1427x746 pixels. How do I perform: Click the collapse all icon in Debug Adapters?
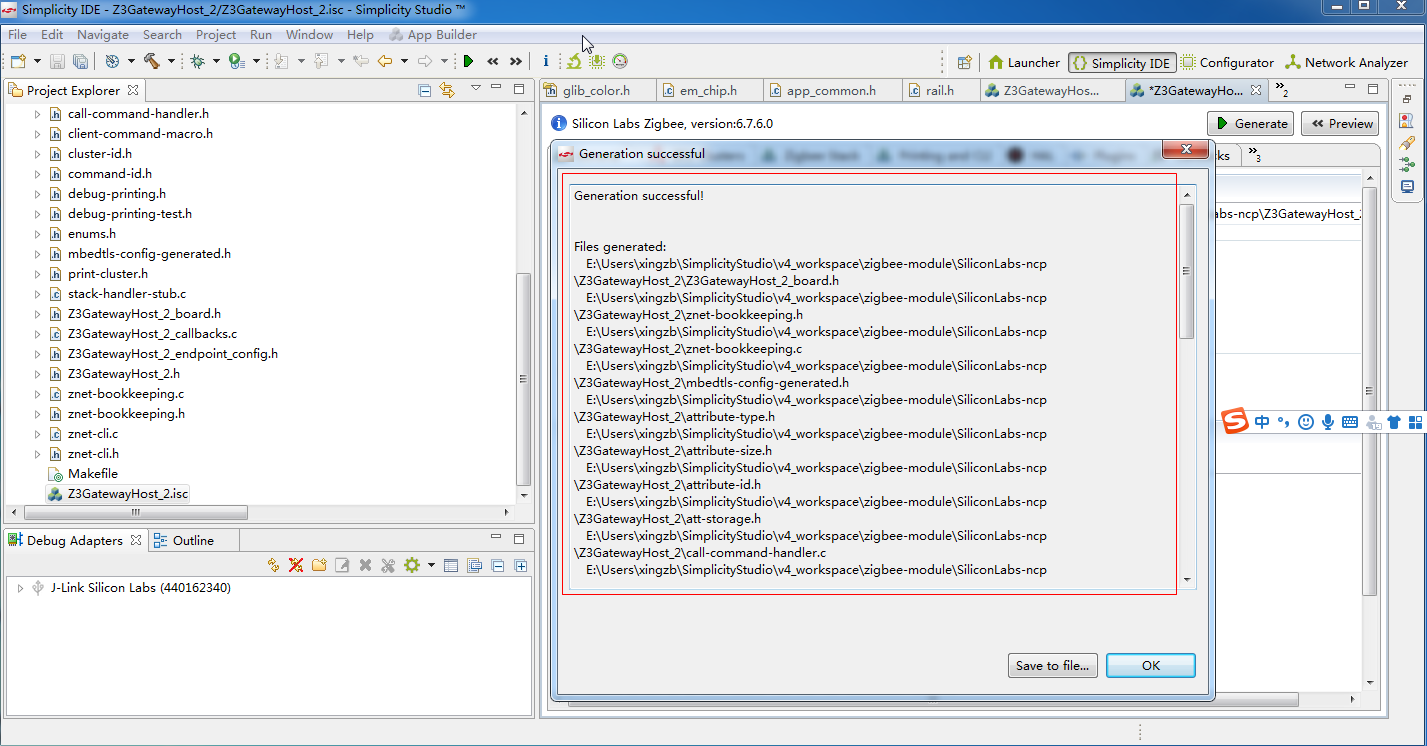click(497, 566)
